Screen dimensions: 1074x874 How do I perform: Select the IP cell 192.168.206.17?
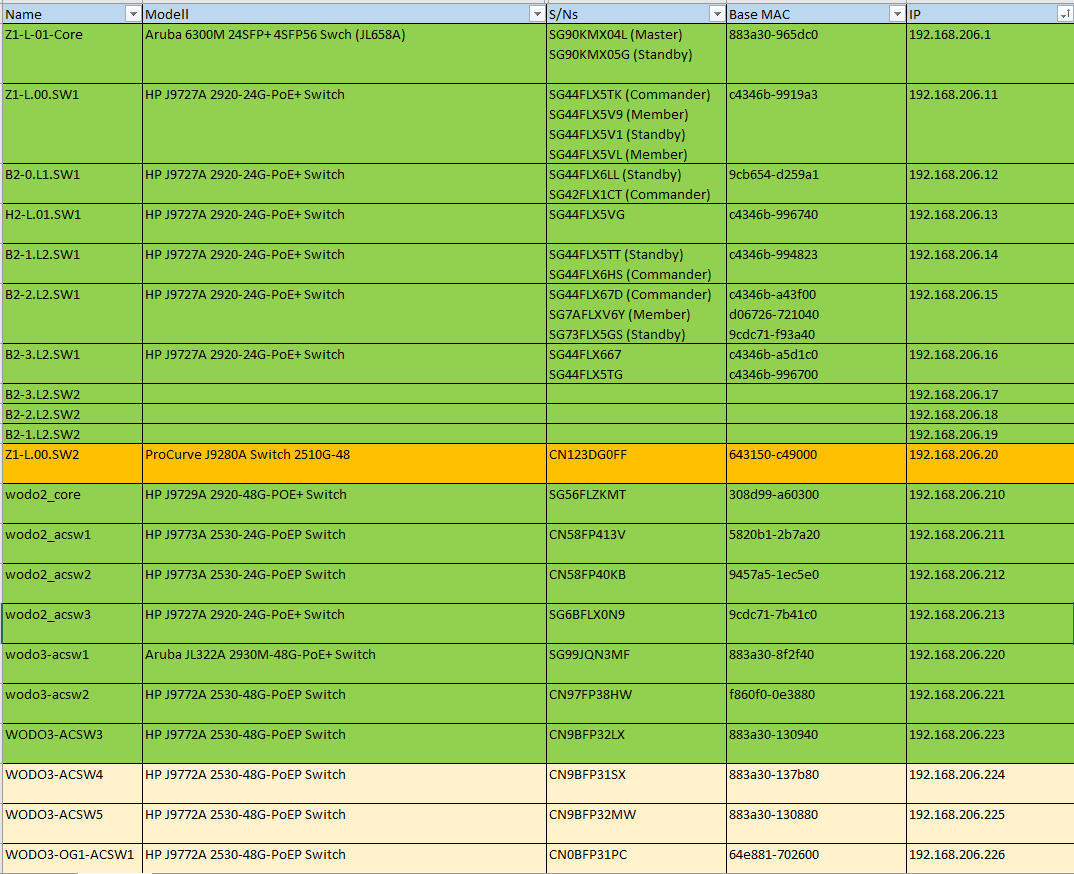[990, 394]
